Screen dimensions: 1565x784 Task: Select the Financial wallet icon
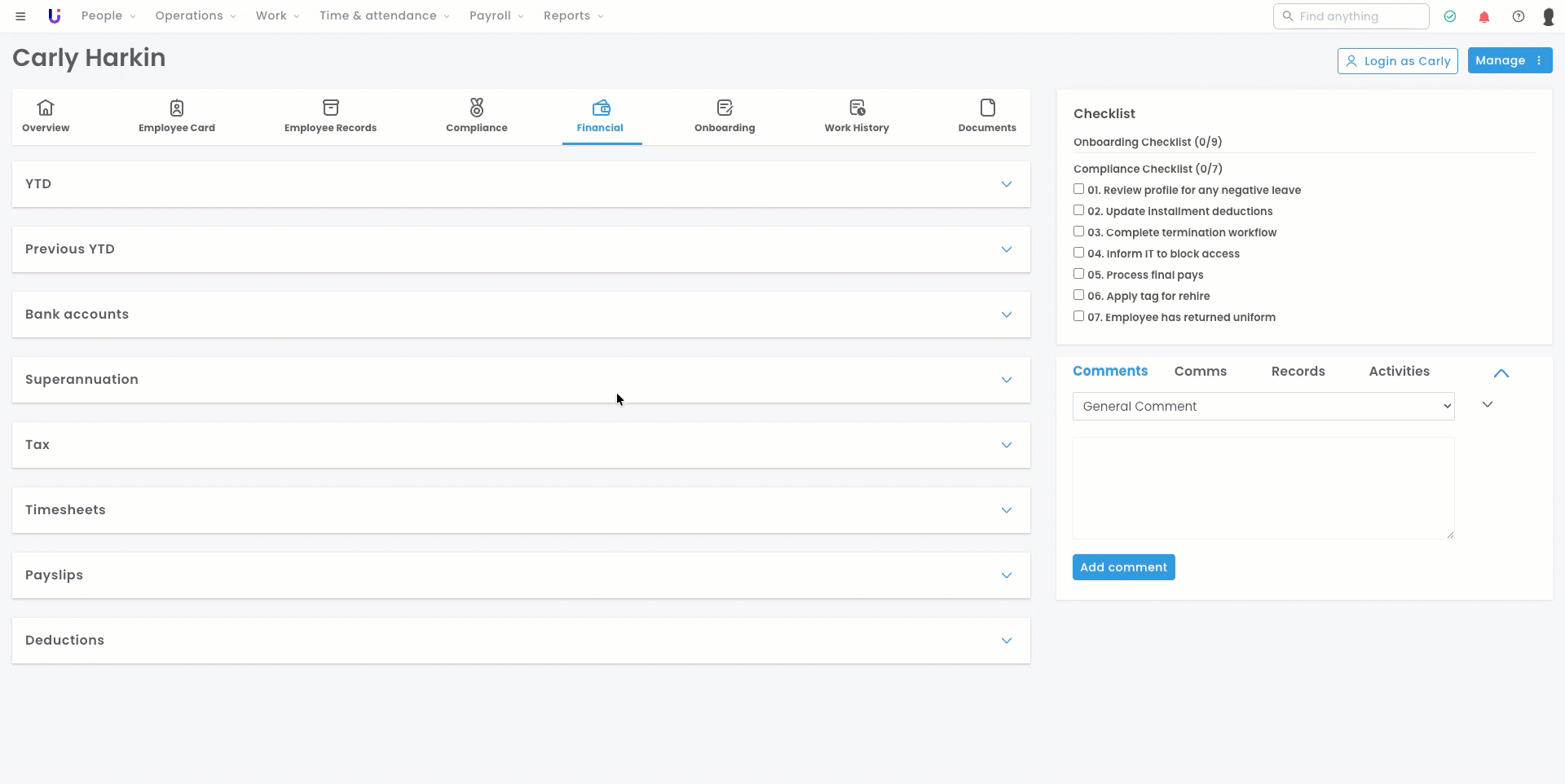point(602,108)
